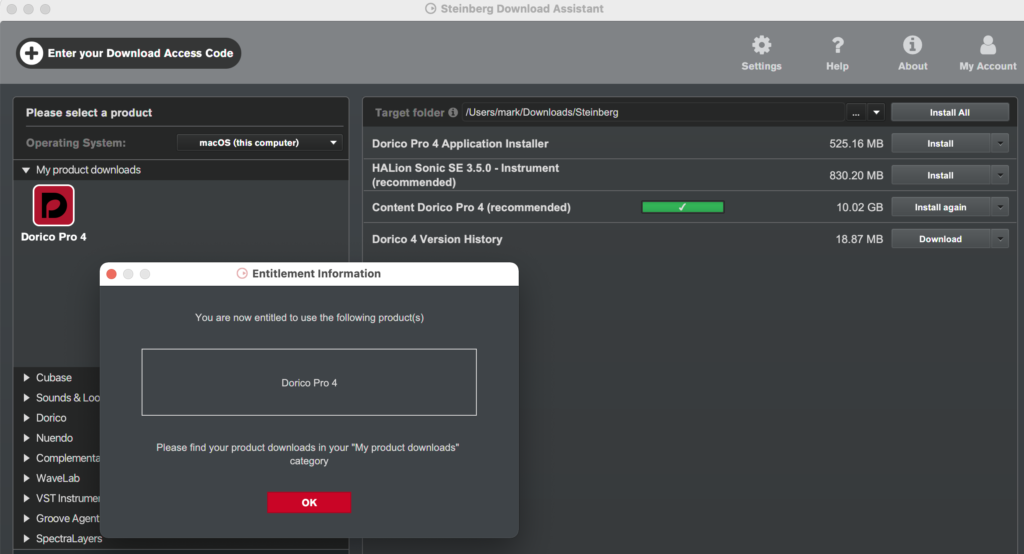Select the Dorico Pro 4 product icon

(x=54, y=205)
